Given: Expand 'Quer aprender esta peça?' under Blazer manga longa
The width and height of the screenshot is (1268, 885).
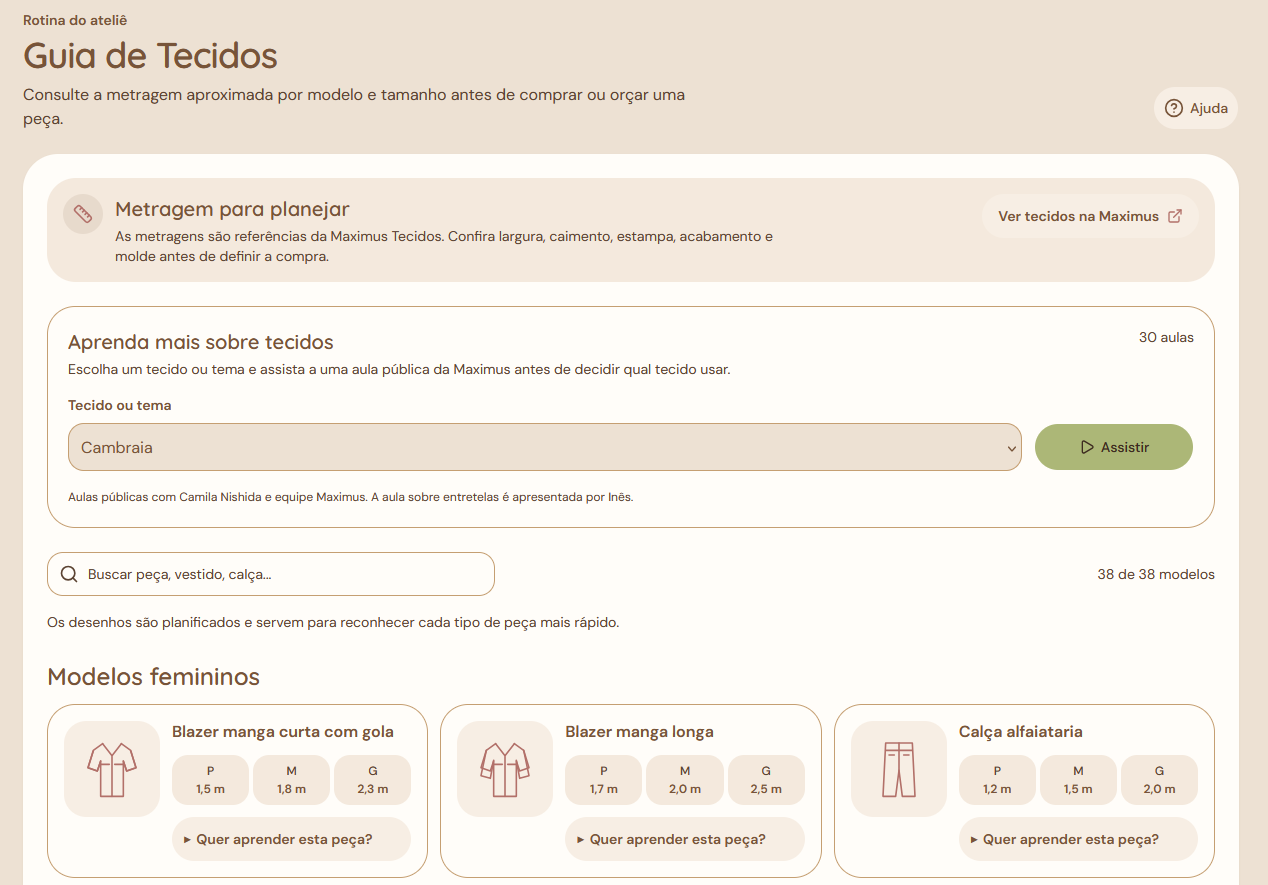Looking at the screenshot, I should (685, 839).
